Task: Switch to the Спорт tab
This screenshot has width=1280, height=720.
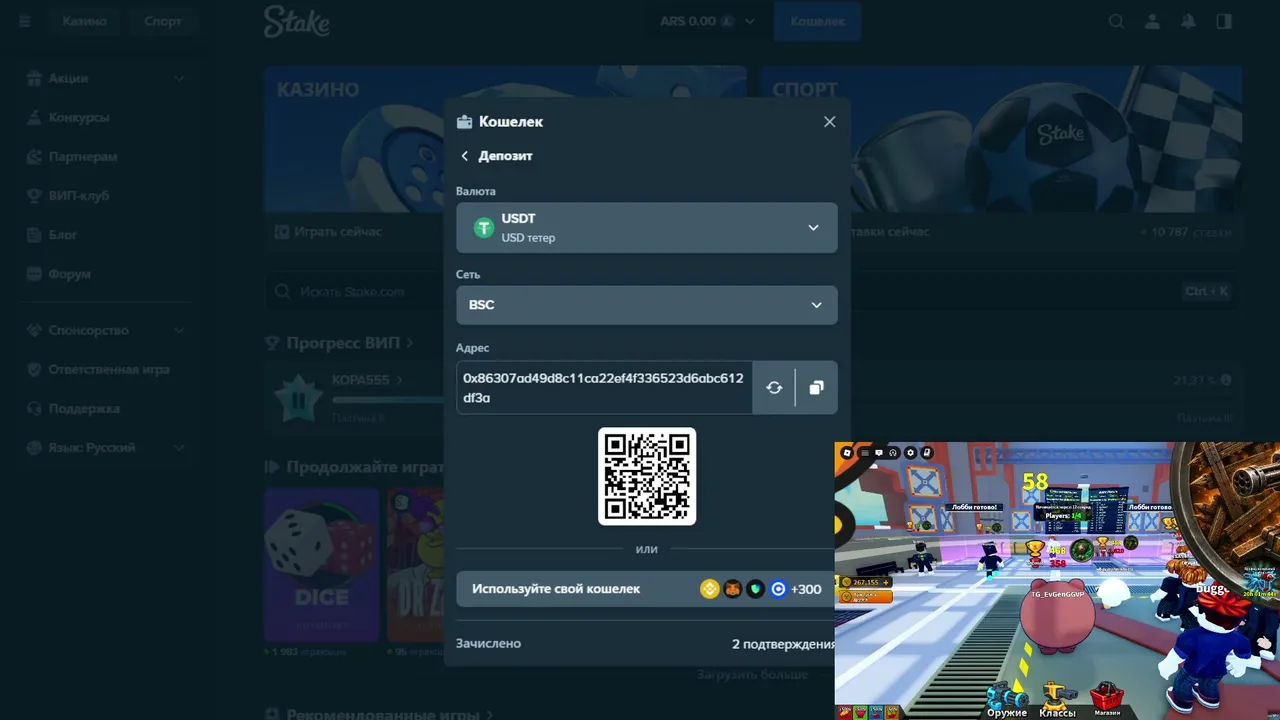Action: tap(163, 21)
